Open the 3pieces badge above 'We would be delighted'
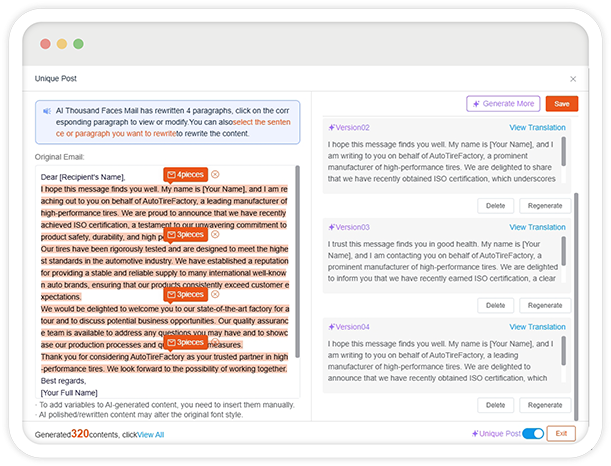The width and height of the screenshot is (611, 466). (185, 295)
